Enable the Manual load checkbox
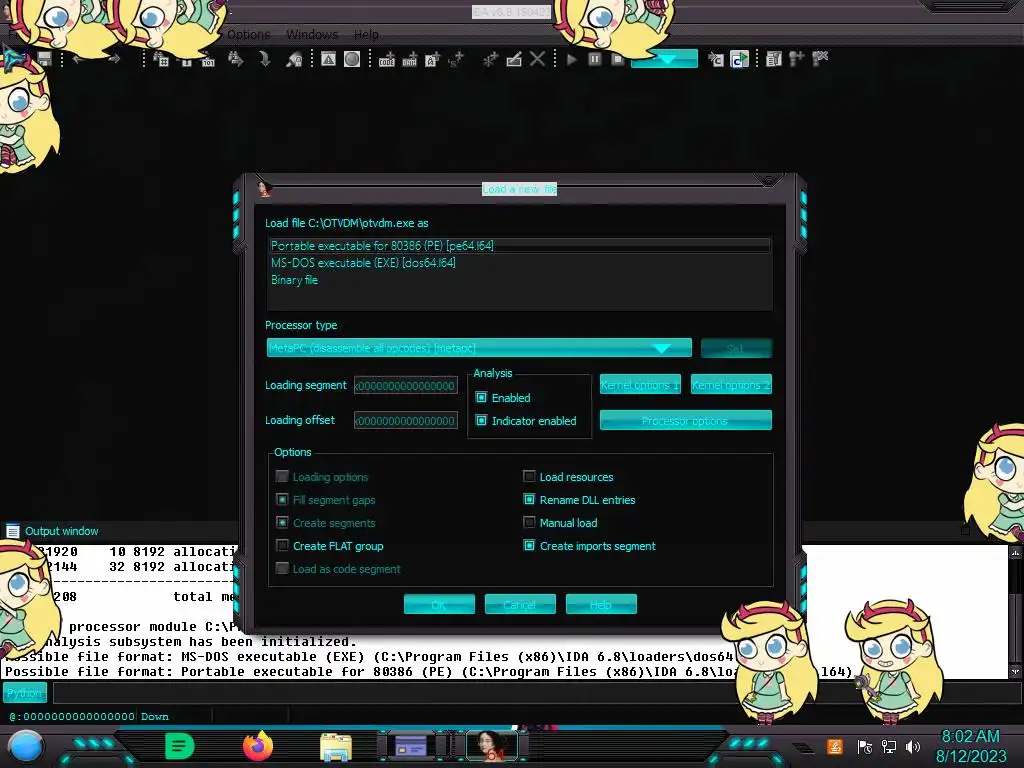 [529, 522]
